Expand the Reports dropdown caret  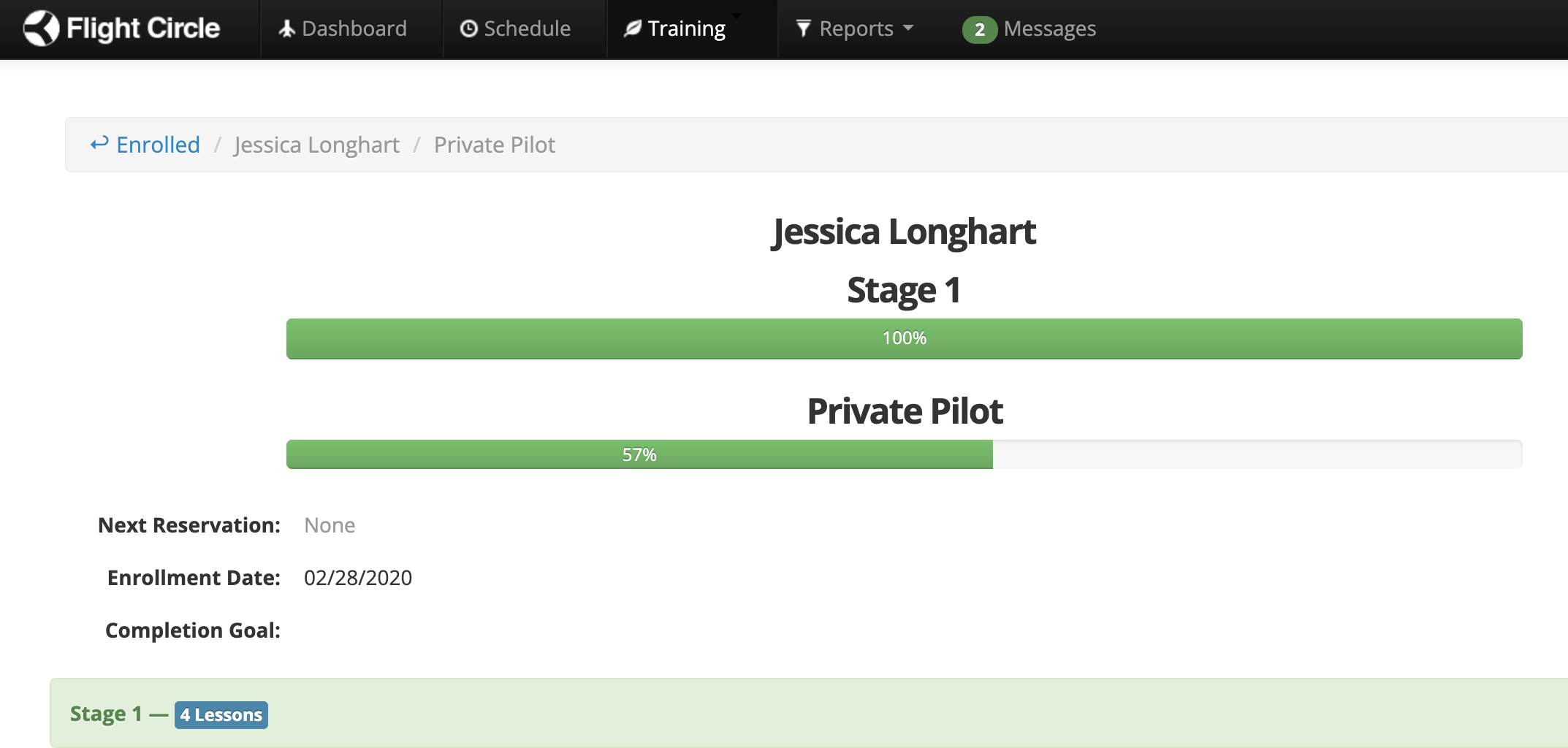pyautogui.click(x=908, y=28)
